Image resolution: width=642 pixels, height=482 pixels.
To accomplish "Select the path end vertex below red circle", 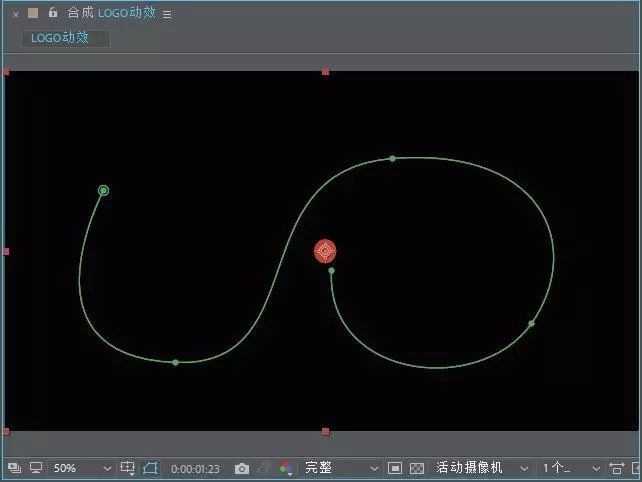I will click(331, 271).
